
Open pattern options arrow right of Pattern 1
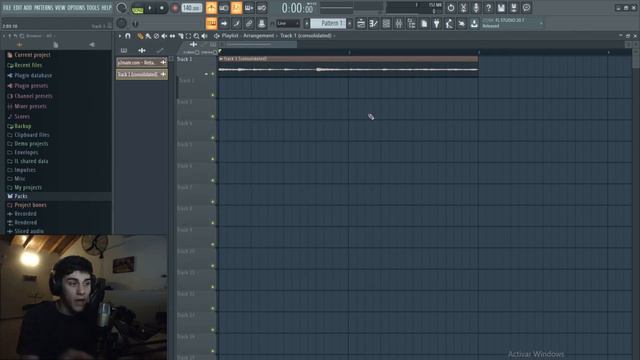click(x=350, y=24)
